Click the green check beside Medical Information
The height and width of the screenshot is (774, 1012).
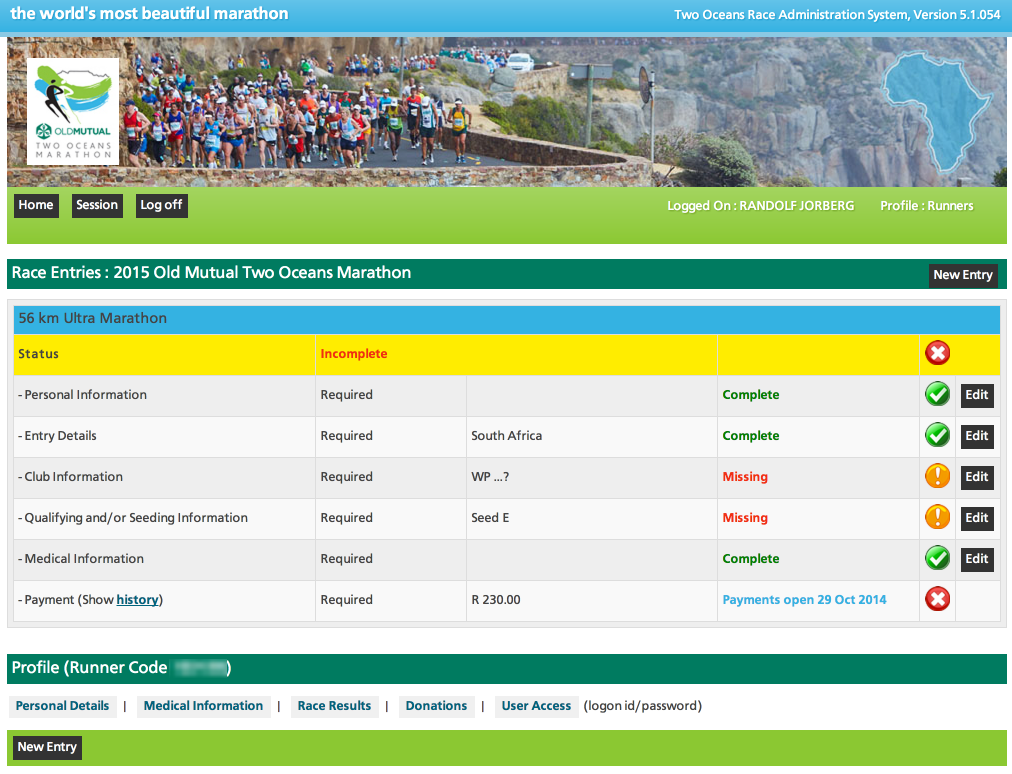[937, 558]
